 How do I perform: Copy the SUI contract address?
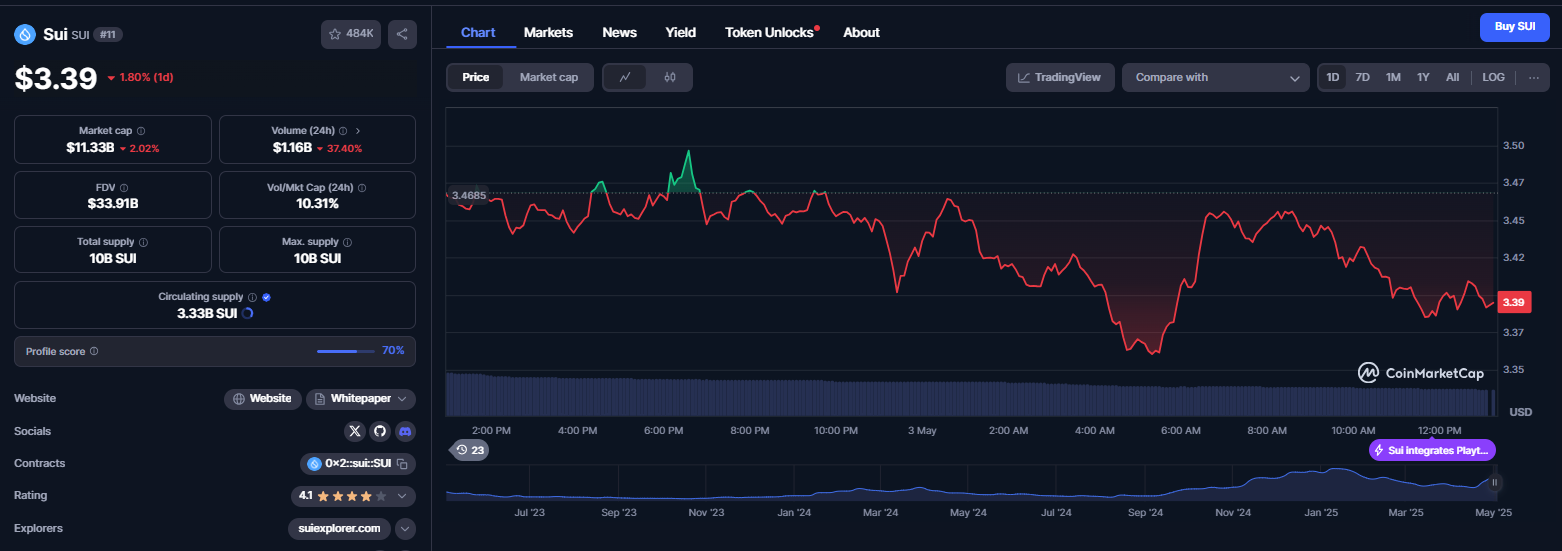coord(401,464)
